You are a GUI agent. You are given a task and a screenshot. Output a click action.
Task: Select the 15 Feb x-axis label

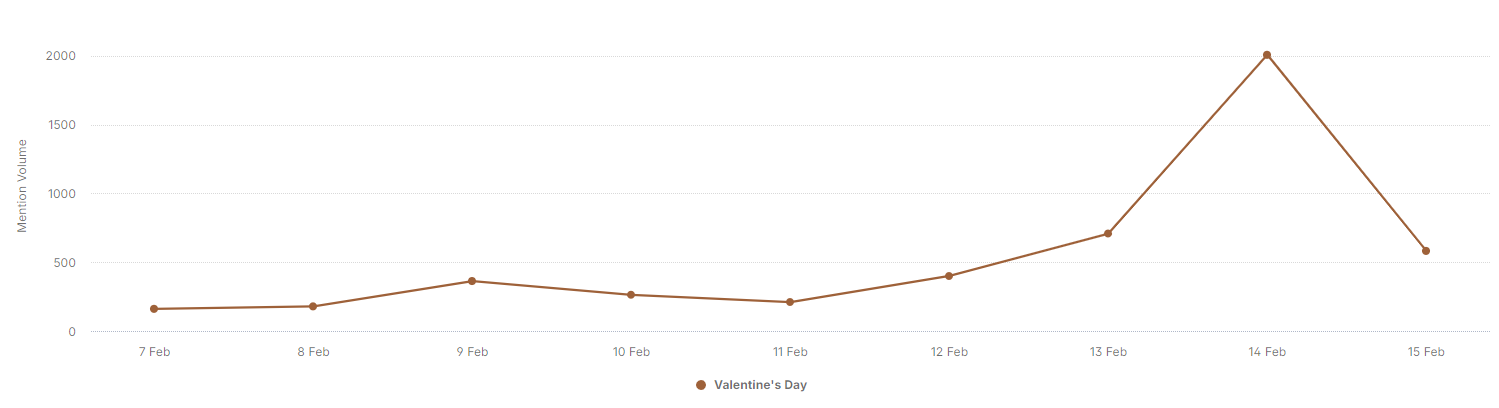(x=1426, y=352)
